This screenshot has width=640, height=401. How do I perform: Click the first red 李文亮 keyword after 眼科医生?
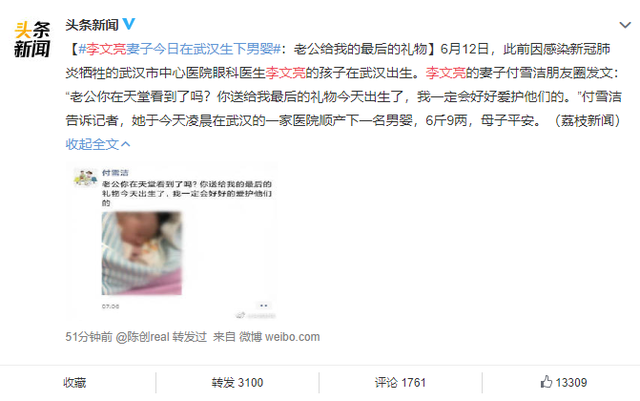[x=285, y=73]
